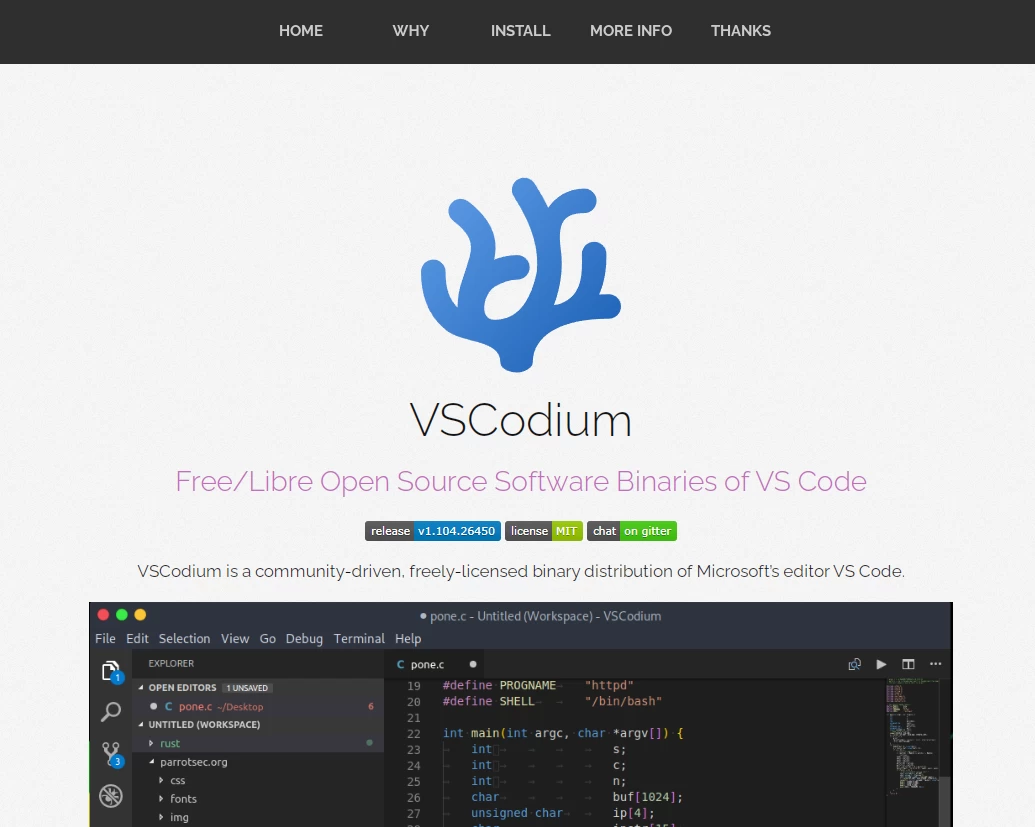Click the Debug bug icon in activity bar
This screenshot has height=827, width=1035.
click(111, 796)
